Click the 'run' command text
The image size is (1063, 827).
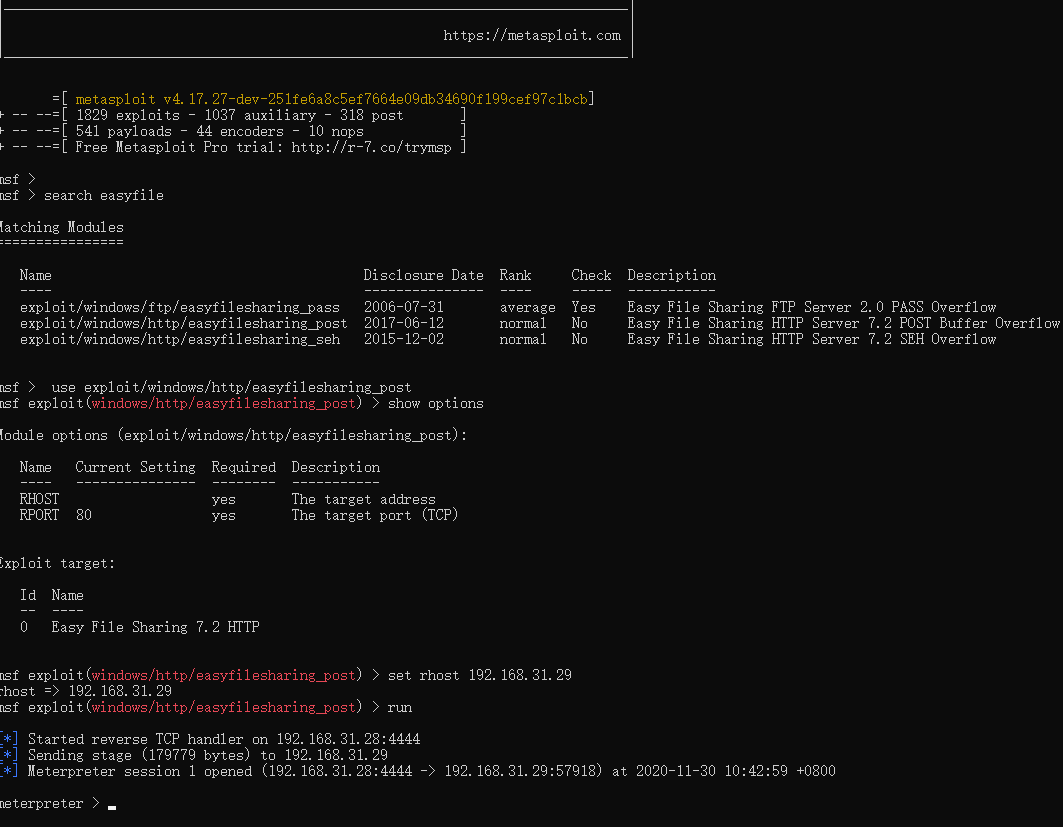(399, 707)
